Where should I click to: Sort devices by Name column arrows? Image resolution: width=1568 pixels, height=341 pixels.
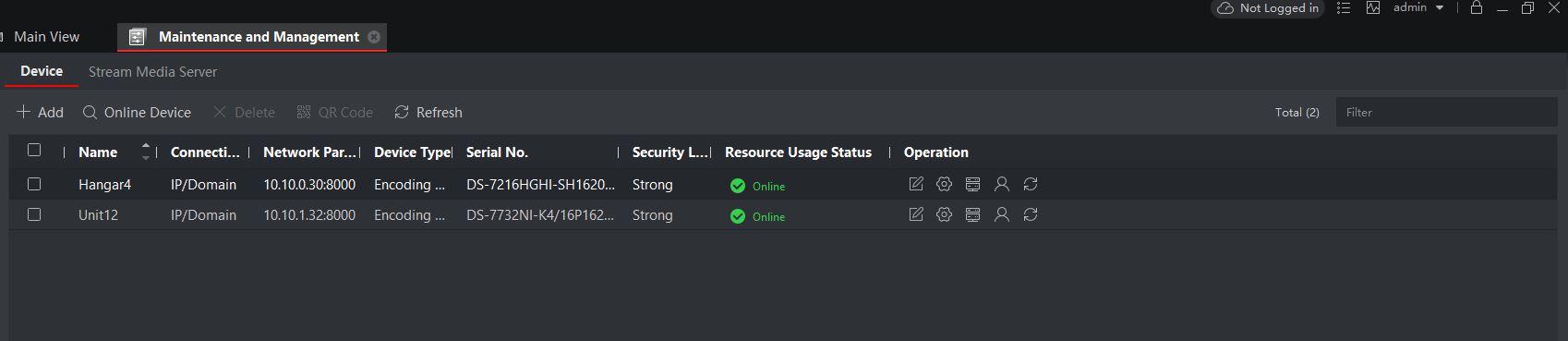[145, 152]
